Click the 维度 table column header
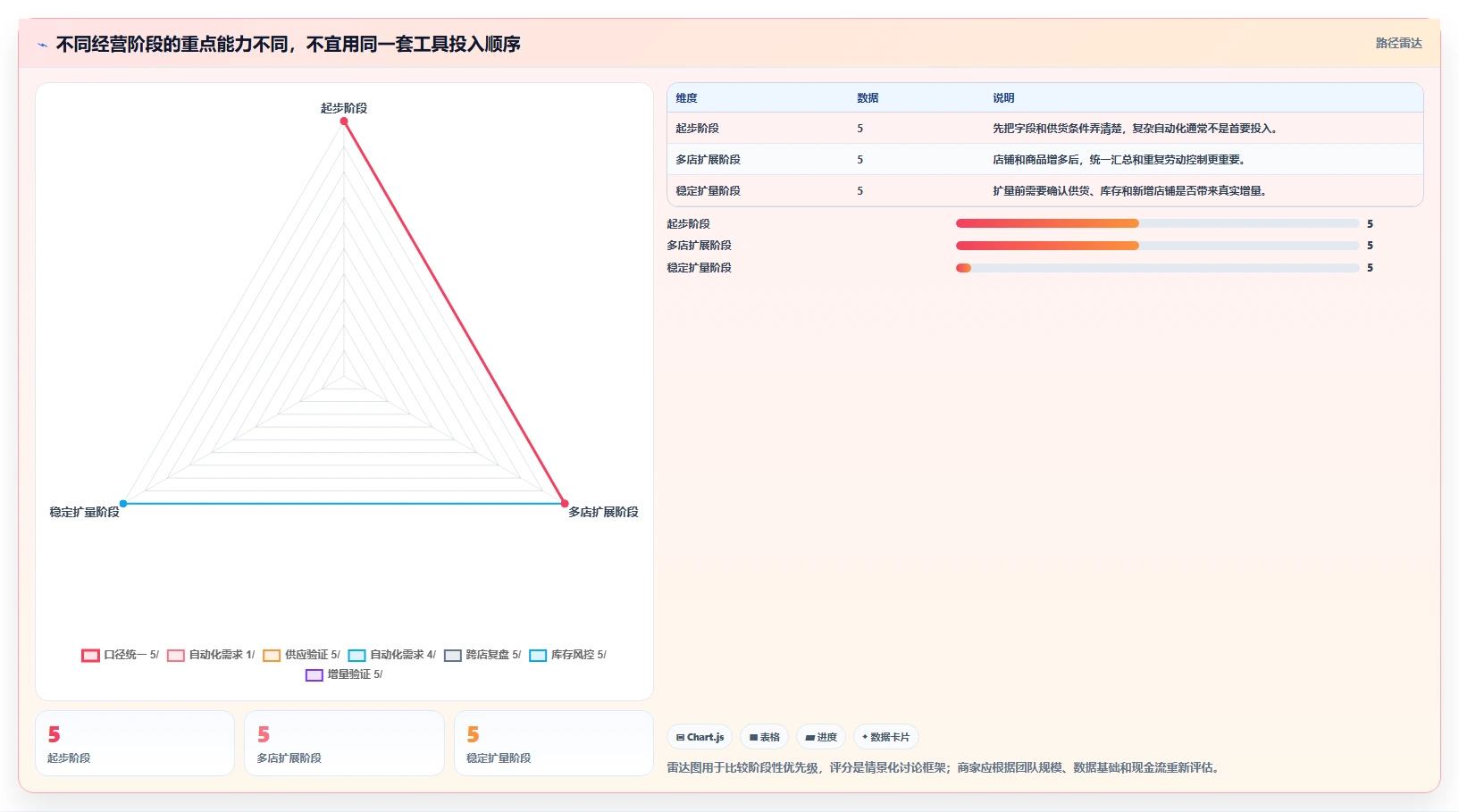This screenshot has width=1459, height=812. pyautogui.click(x=686, y=98)
